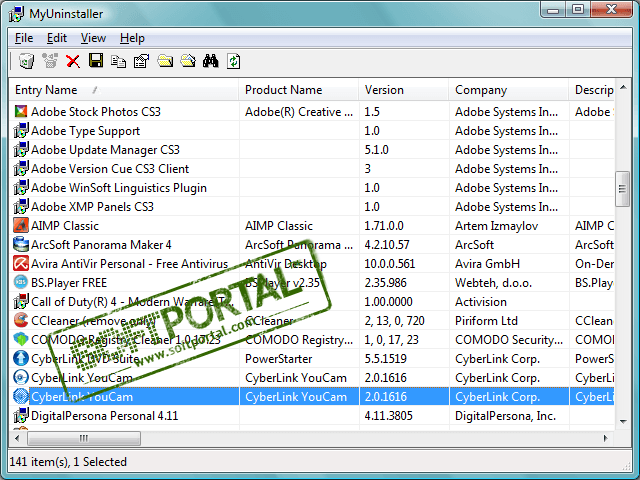
Task: Click the DigitalPersona Personal row icon
Action: coord(21,416)
